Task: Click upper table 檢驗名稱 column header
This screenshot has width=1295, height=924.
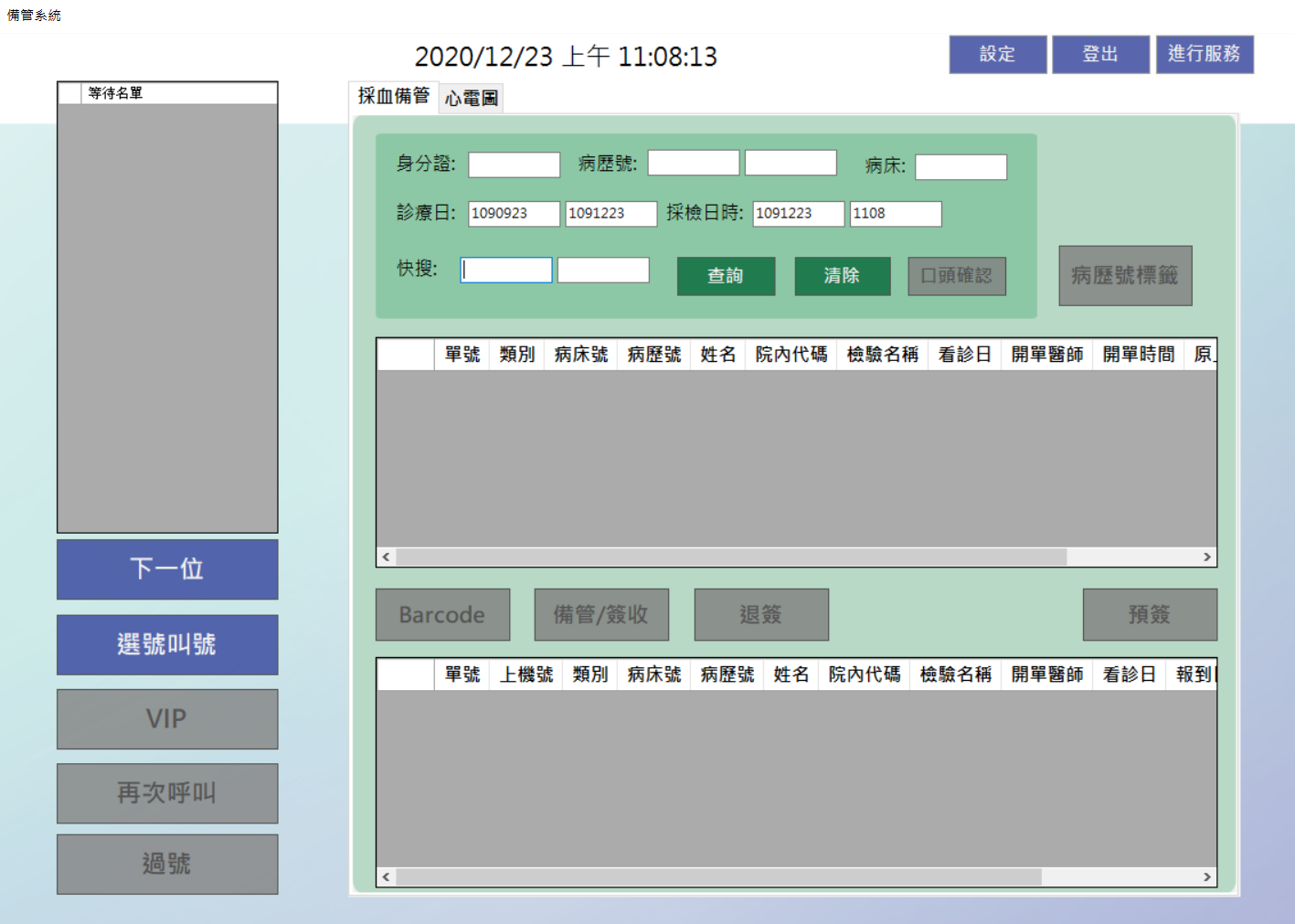Action: (x=882, y=355)
